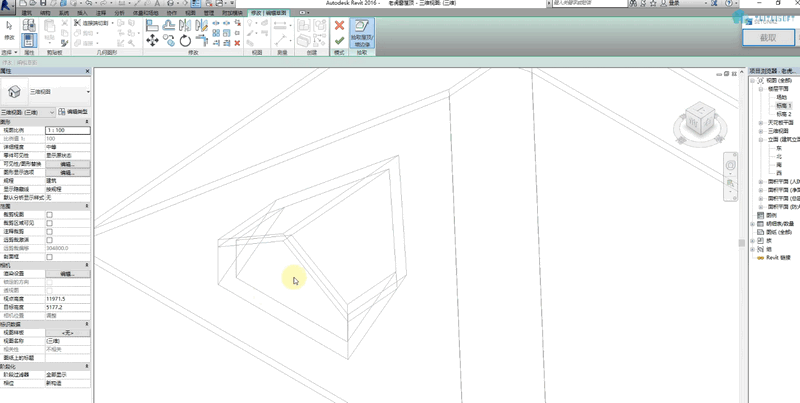Click the Rotate tool icon
Image resolution: width=800 pixels, height=403 pixels.
(x=185, y=40)
